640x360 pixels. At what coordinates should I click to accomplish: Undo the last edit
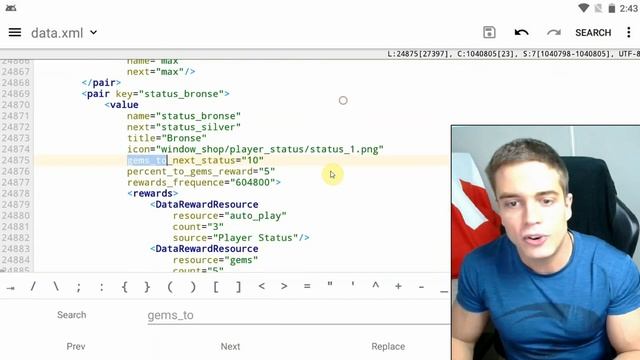pyautogui.click(x=521, y=32)
